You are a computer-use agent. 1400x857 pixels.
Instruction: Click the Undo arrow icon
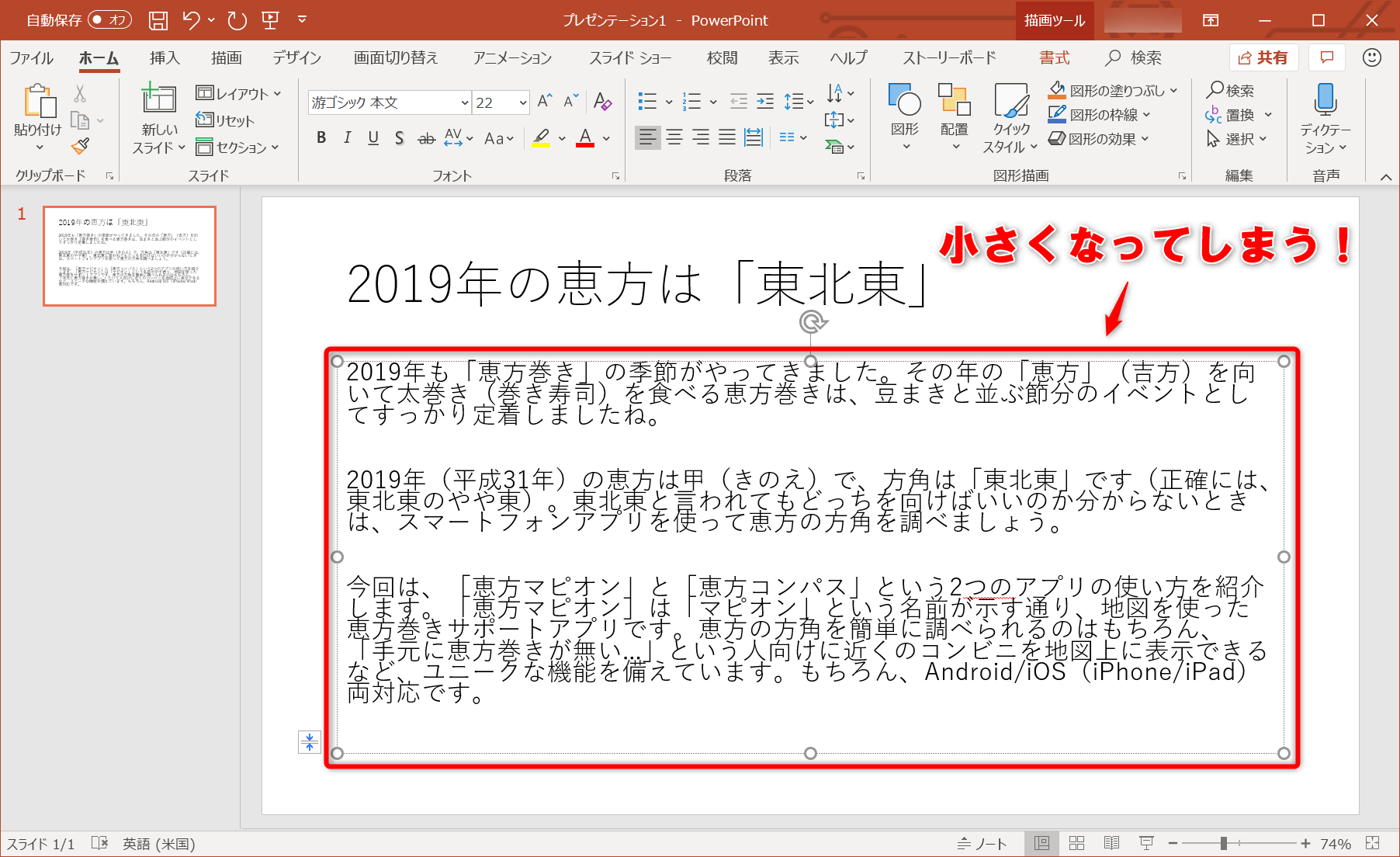click(191, 20)
